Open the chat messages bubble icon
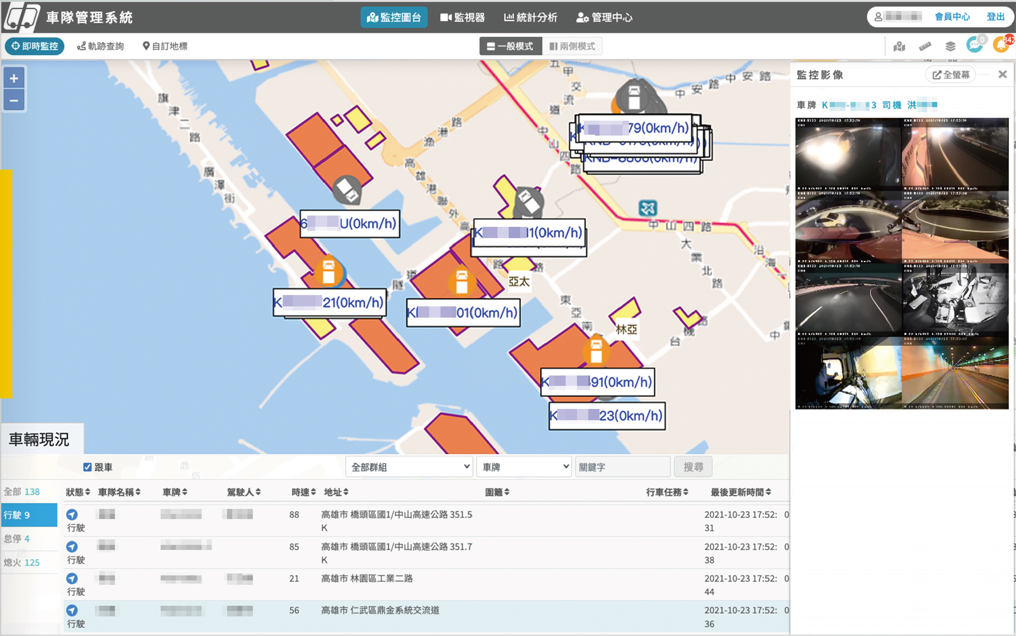The width and height of the screenshot is (1016, 636). 975,46
